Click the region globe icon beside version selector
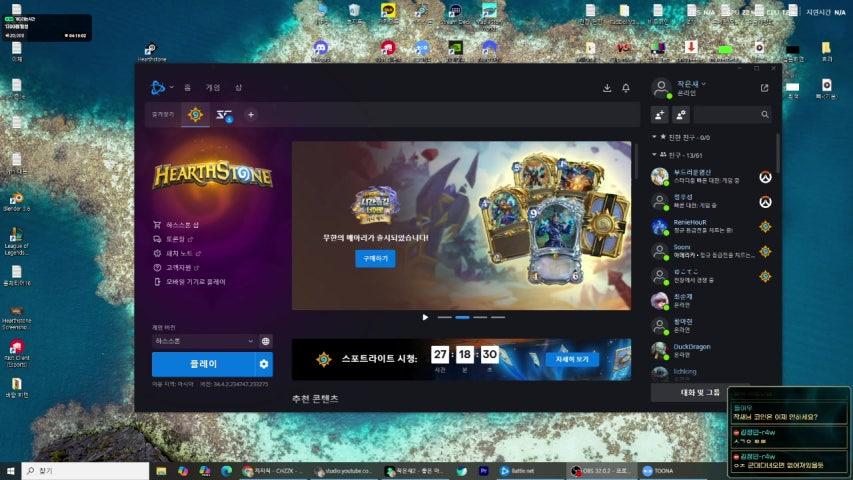853x480 pixels. (x=266, y=341)
